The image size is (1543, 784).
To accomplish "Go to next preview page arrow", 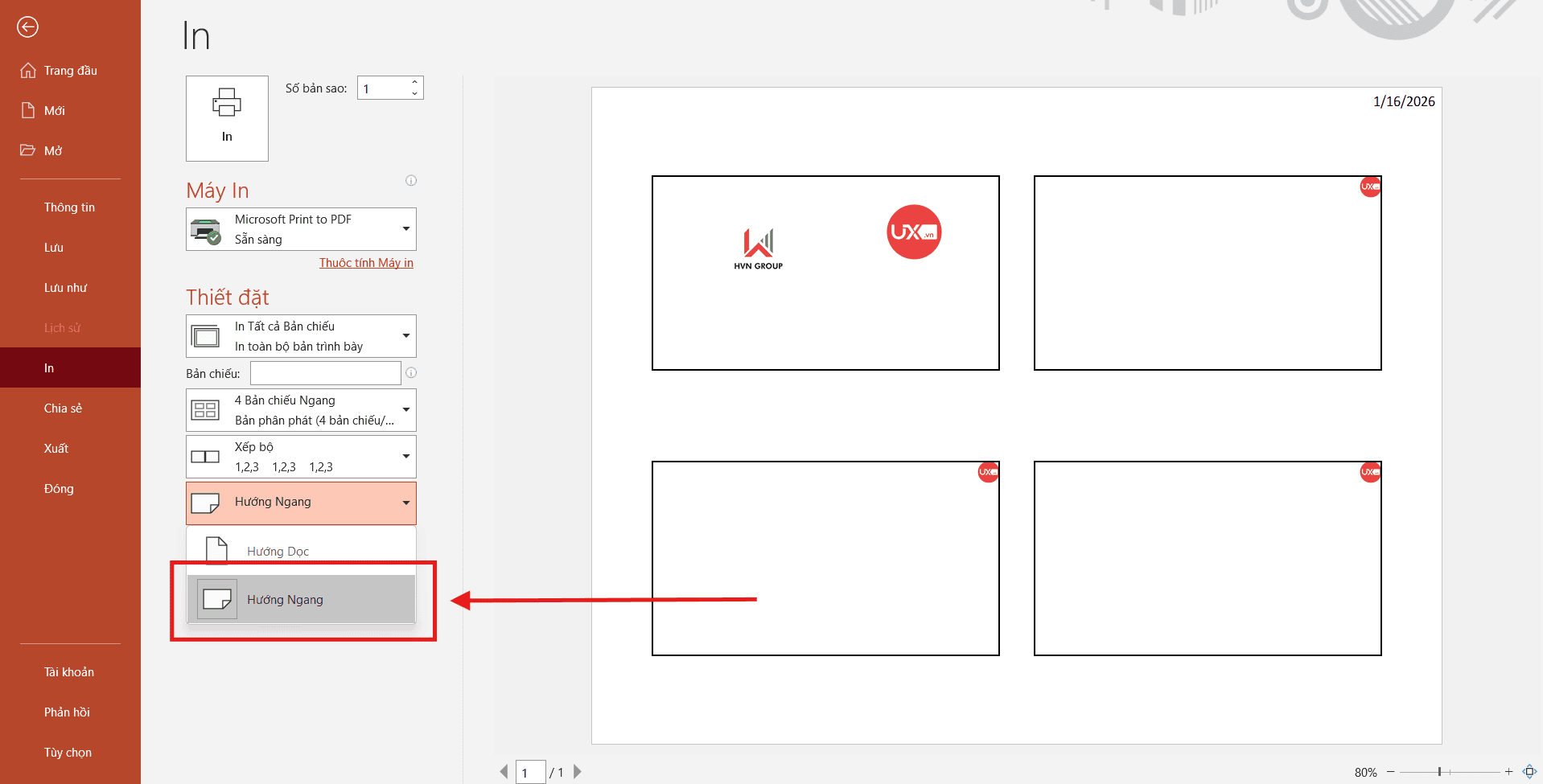I will [x=577, y=772].
